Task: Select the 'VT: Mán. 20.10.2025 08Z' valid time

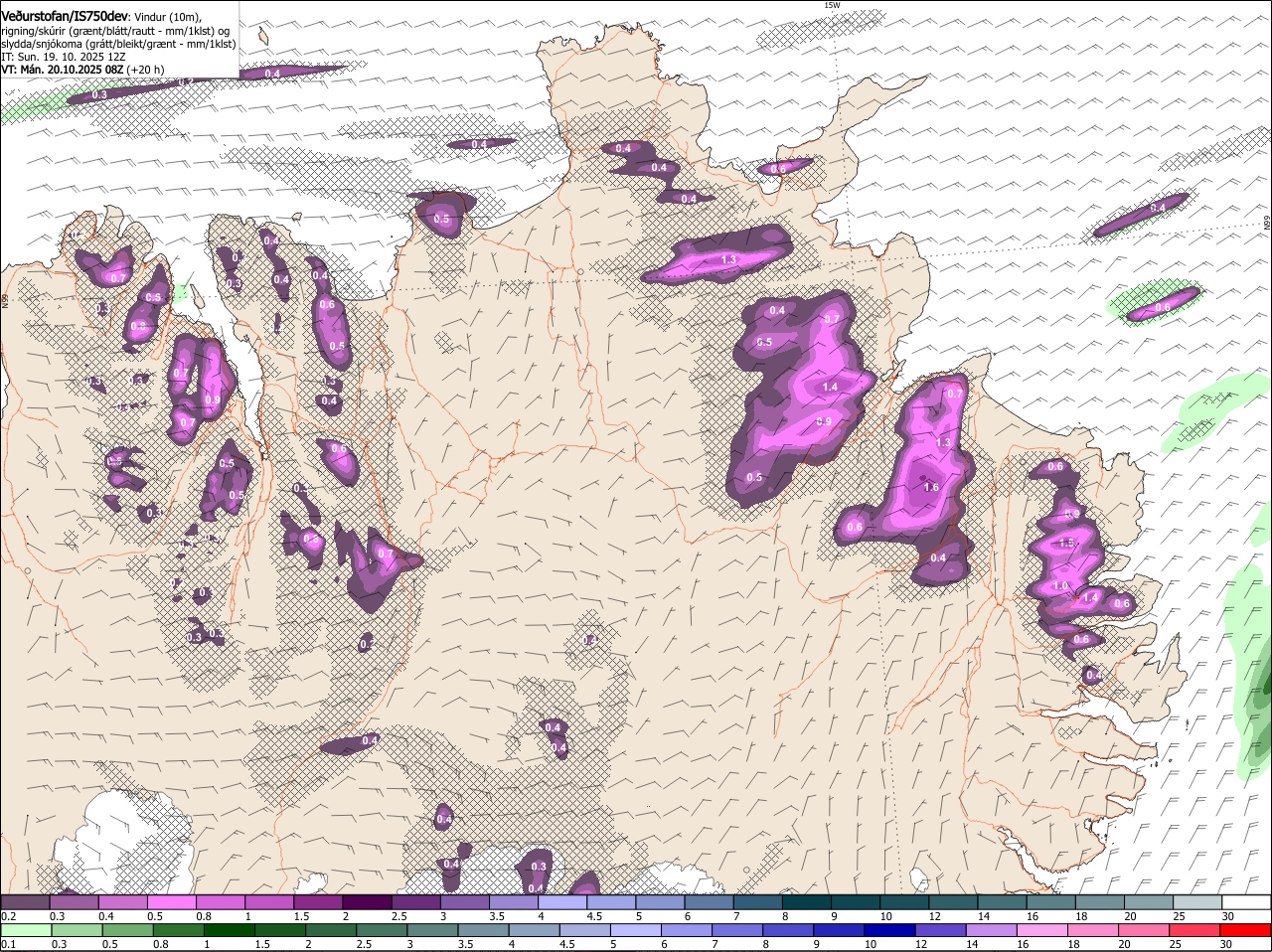Action: pos(63,70)
